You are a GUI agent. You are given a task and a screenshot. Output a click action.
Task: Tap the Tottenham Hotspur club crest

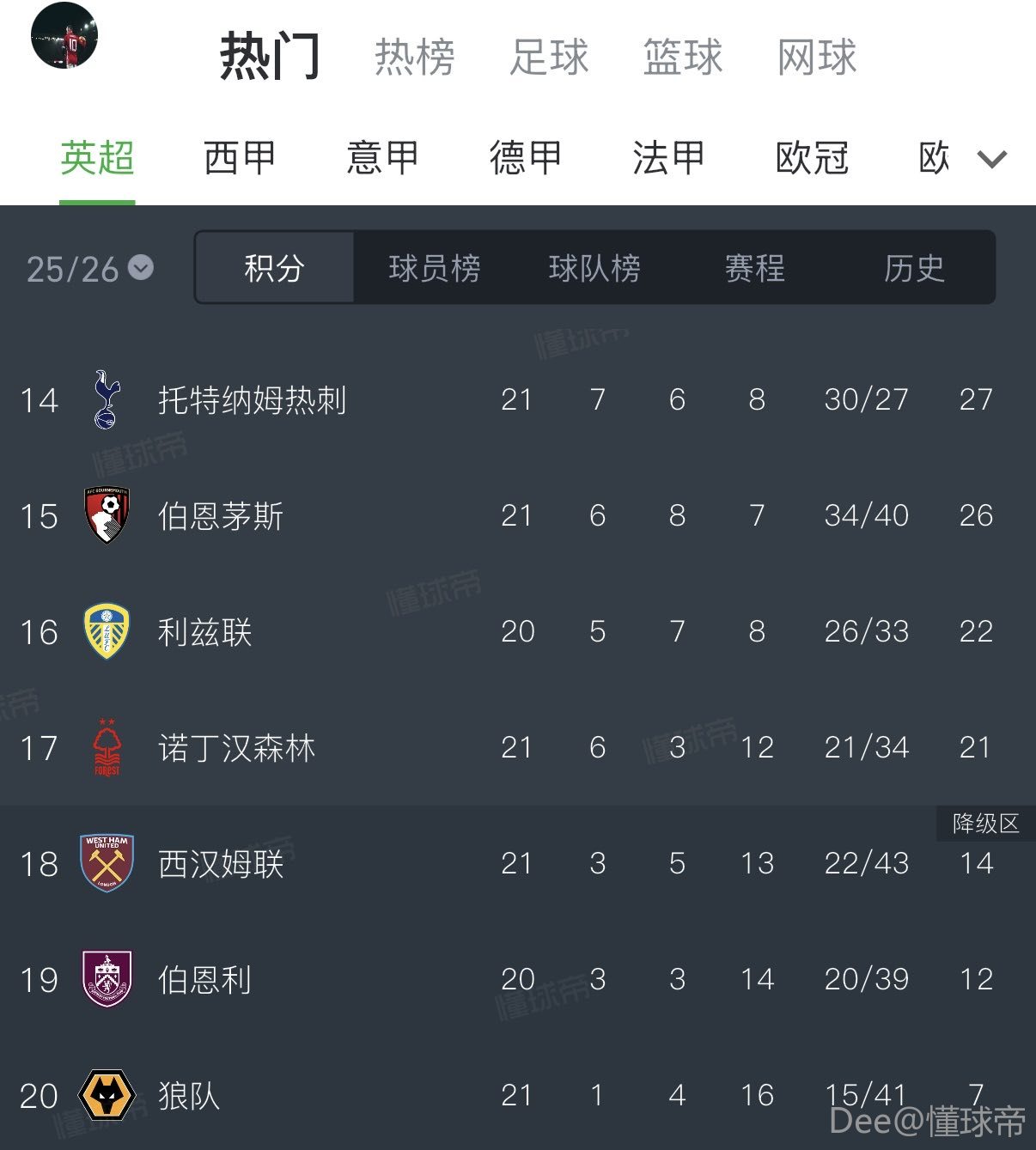[106, 399]
